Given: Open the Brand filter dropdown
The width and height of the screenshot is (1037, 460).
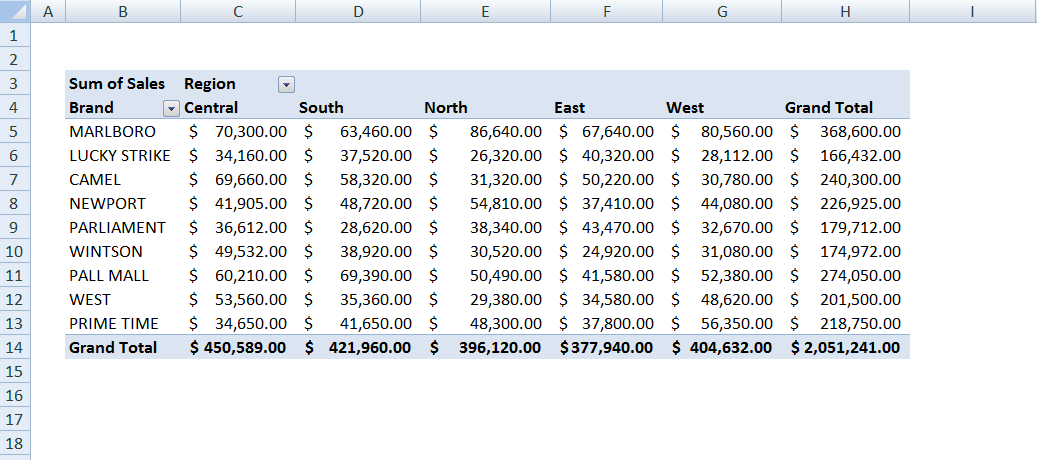Looking at the screenshot, I should pos(171,108).
